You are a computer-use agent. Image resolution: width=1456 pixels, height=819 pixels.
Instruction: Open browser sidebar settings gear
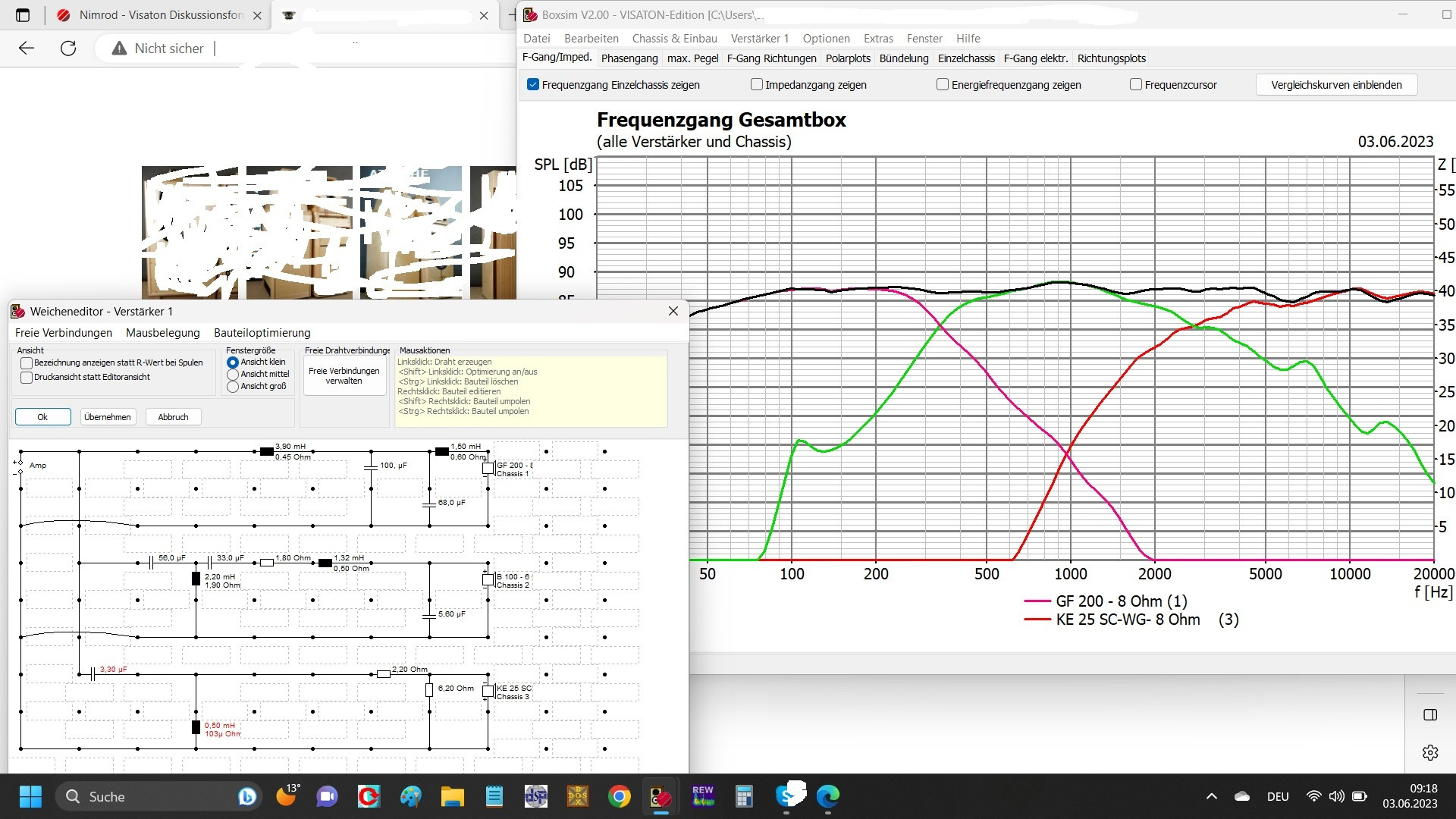click(x=1430, y=752)
